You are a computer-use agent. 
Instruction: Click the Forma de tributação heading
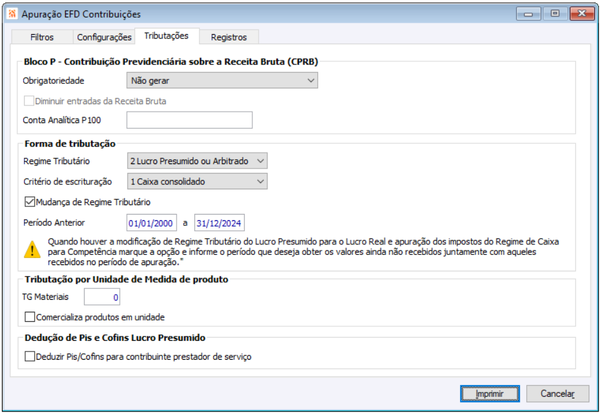click(x=70, y=144)
